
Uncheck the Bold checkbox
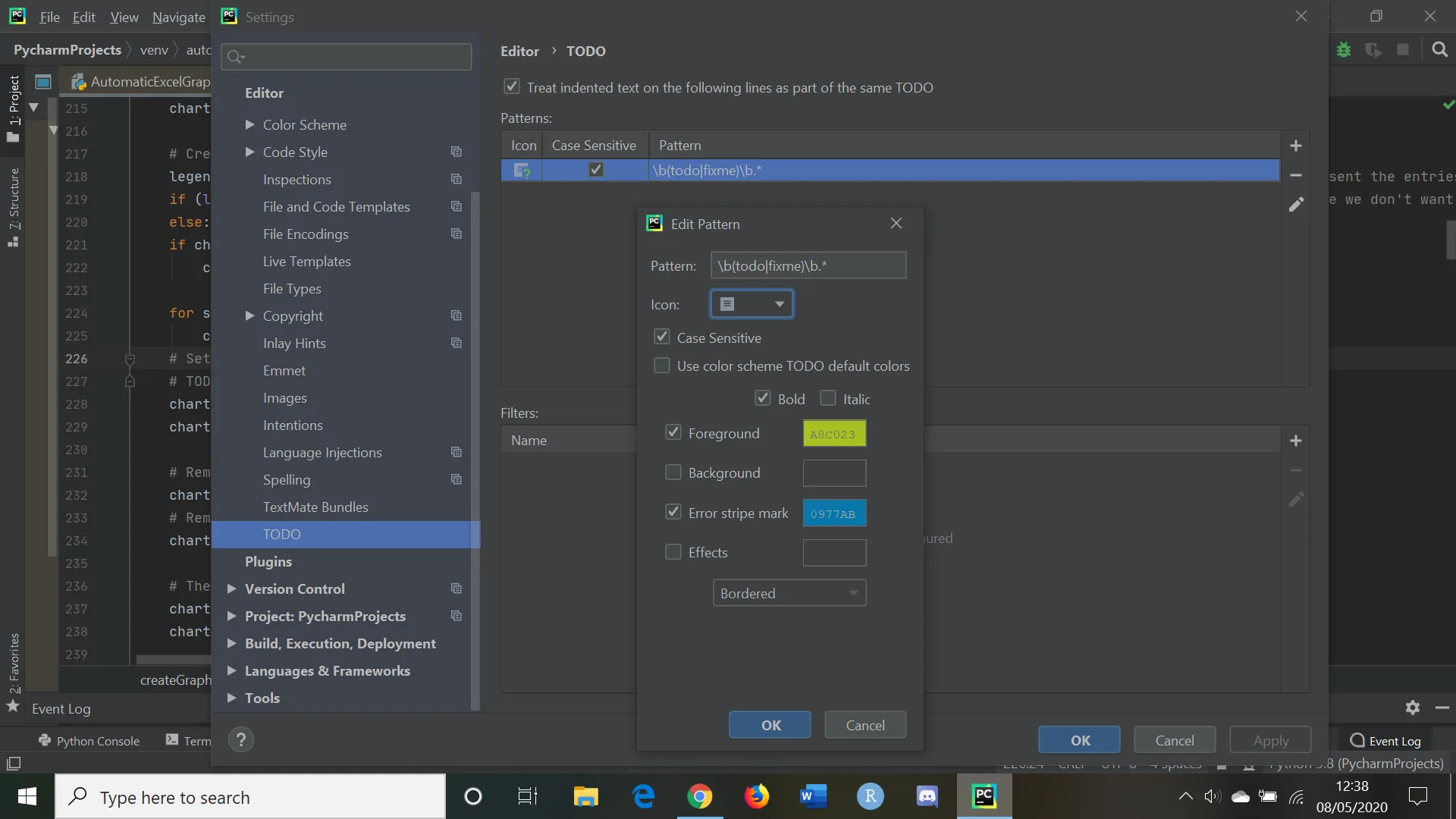pos(763,398)
